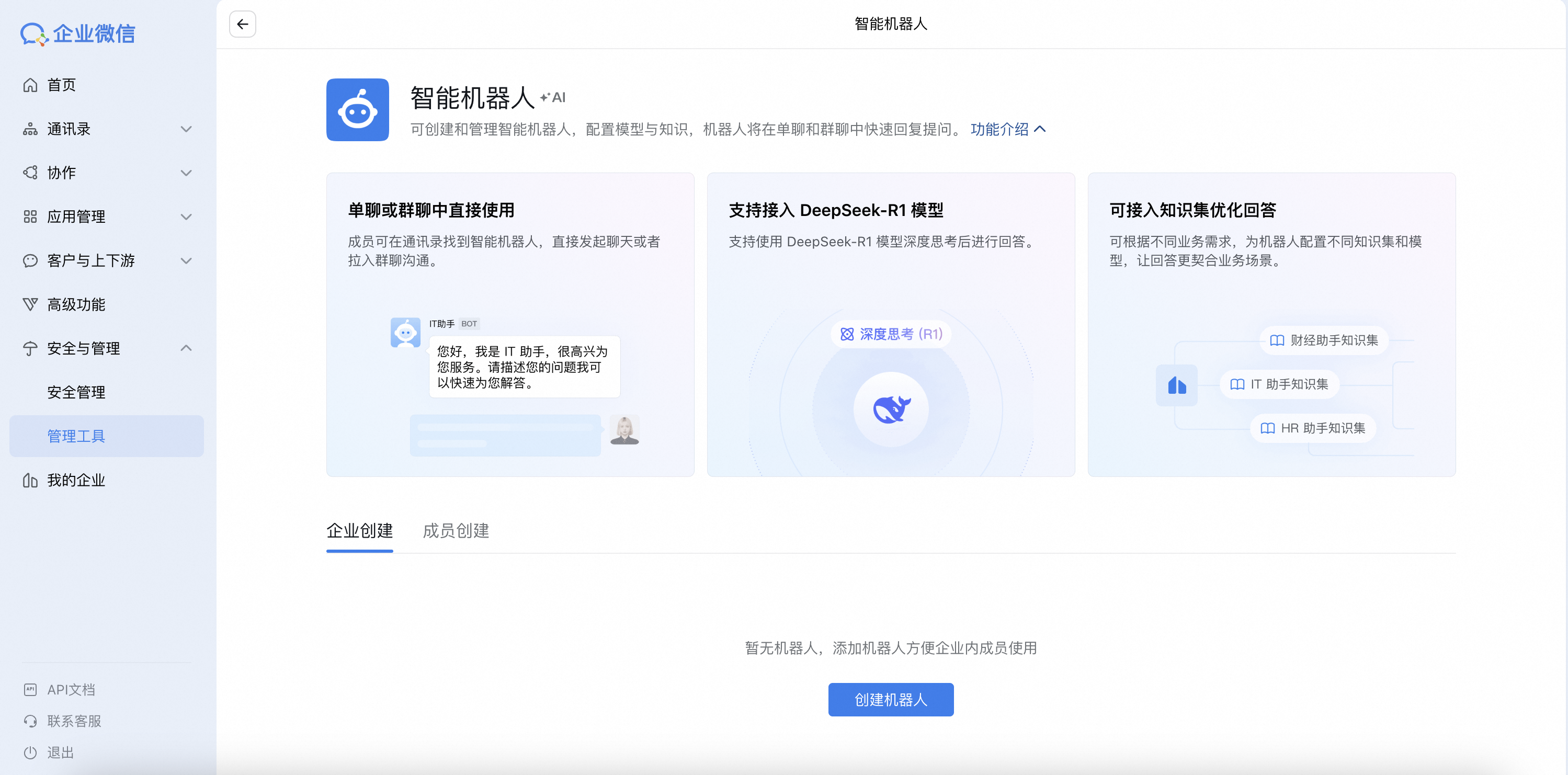Viewport: 1568px width, 775px height.
Task: Expand the 客户与上下游 chevron
Action: [186, 260]
